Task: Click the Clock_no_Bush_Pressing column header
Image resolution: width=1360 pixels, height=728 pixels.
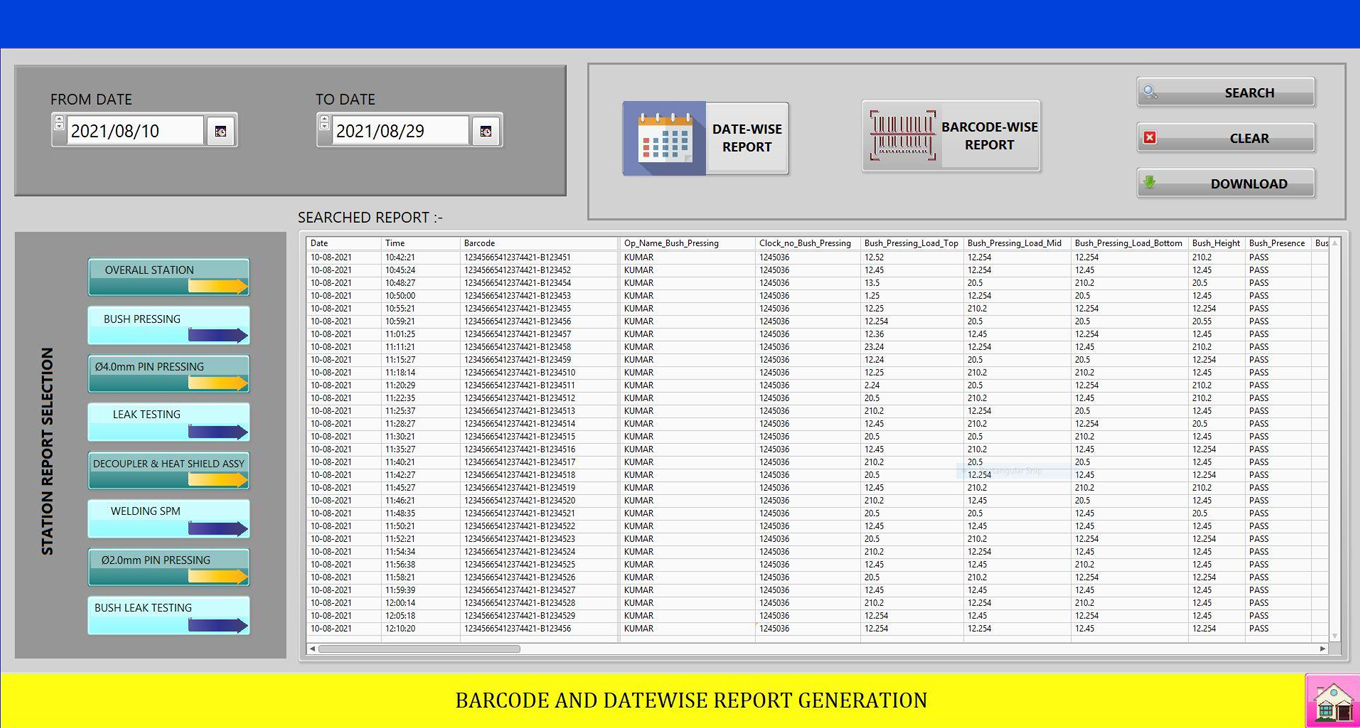Action: [807, 243]
